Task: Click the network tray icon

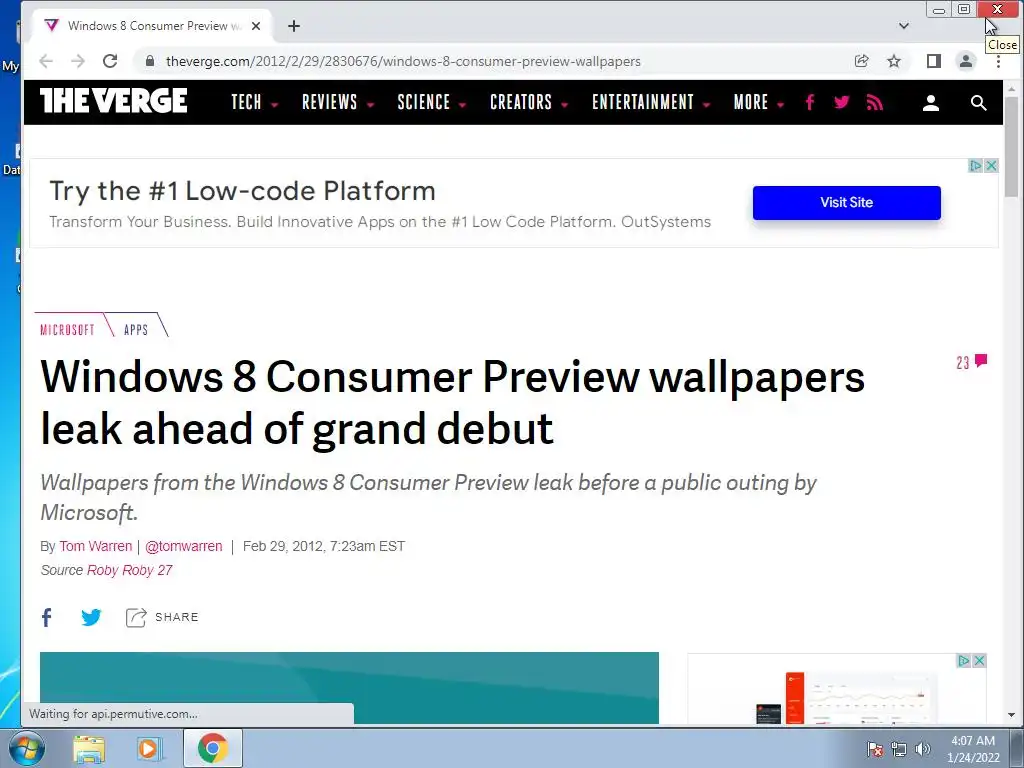Action: pos(899,749)
